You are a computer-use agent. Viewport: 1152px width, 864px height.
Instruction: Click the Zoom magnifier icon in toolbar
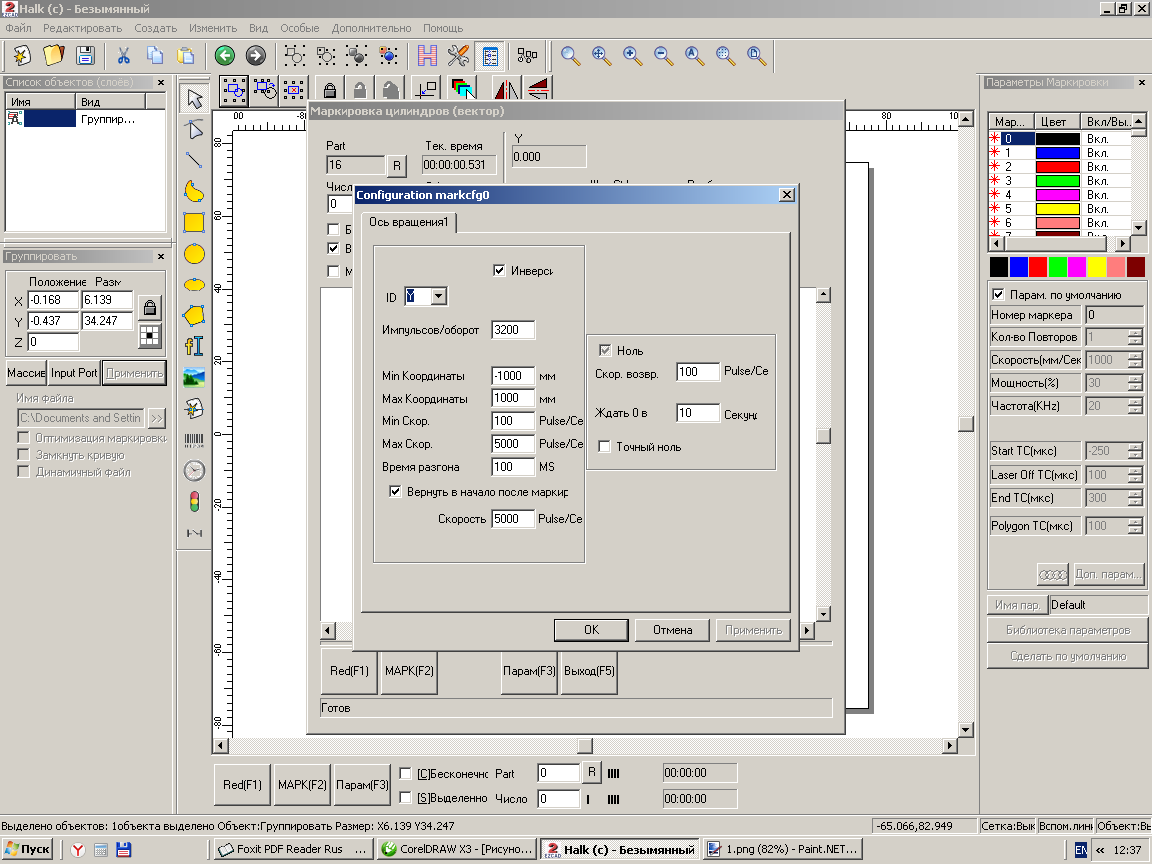(x=570, y=55)
